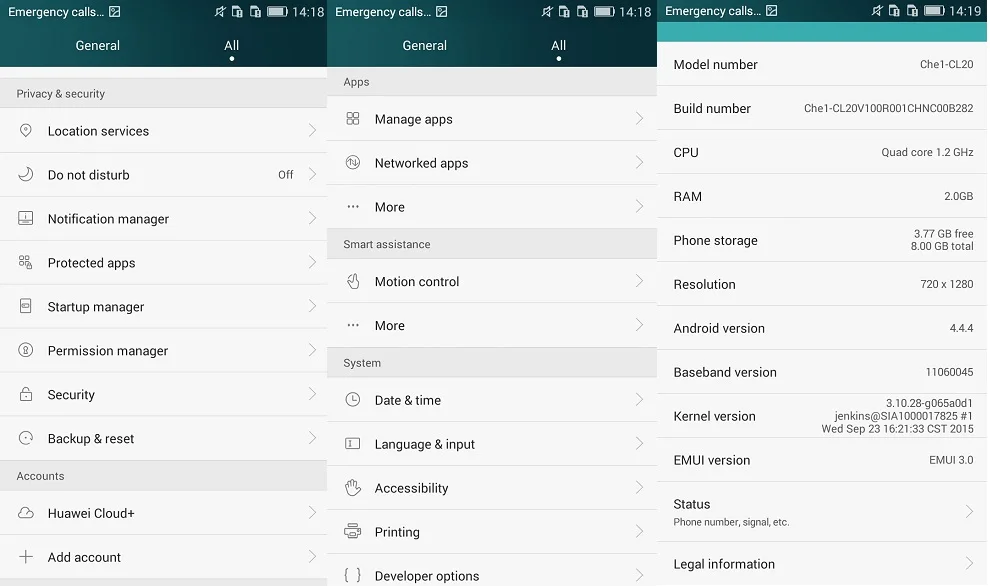
Task: Tap the Do not disturb moon icon
Action: (26, 175)
